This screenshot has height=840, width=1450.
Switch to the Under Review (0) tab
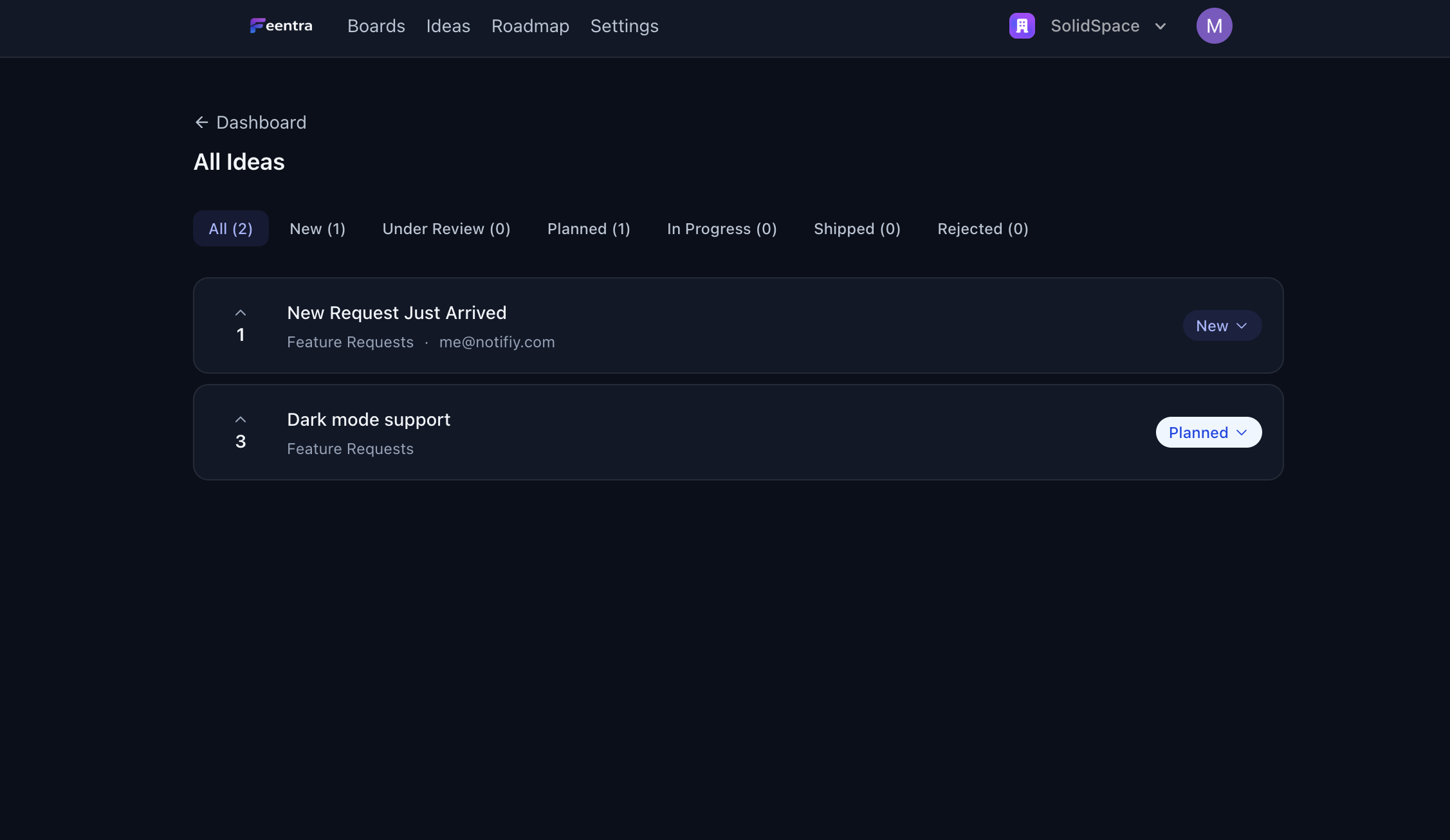click(x=446, y=229)
